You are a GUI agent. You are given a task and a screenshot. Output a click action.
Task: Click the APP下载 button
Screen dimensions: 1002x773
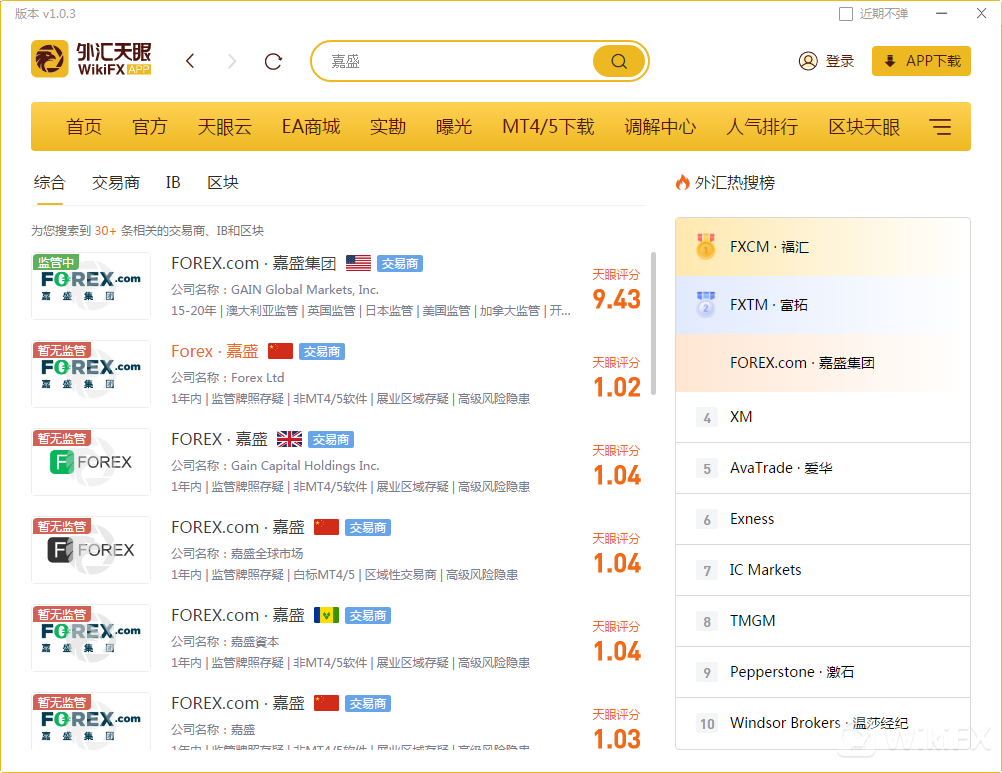921,61
